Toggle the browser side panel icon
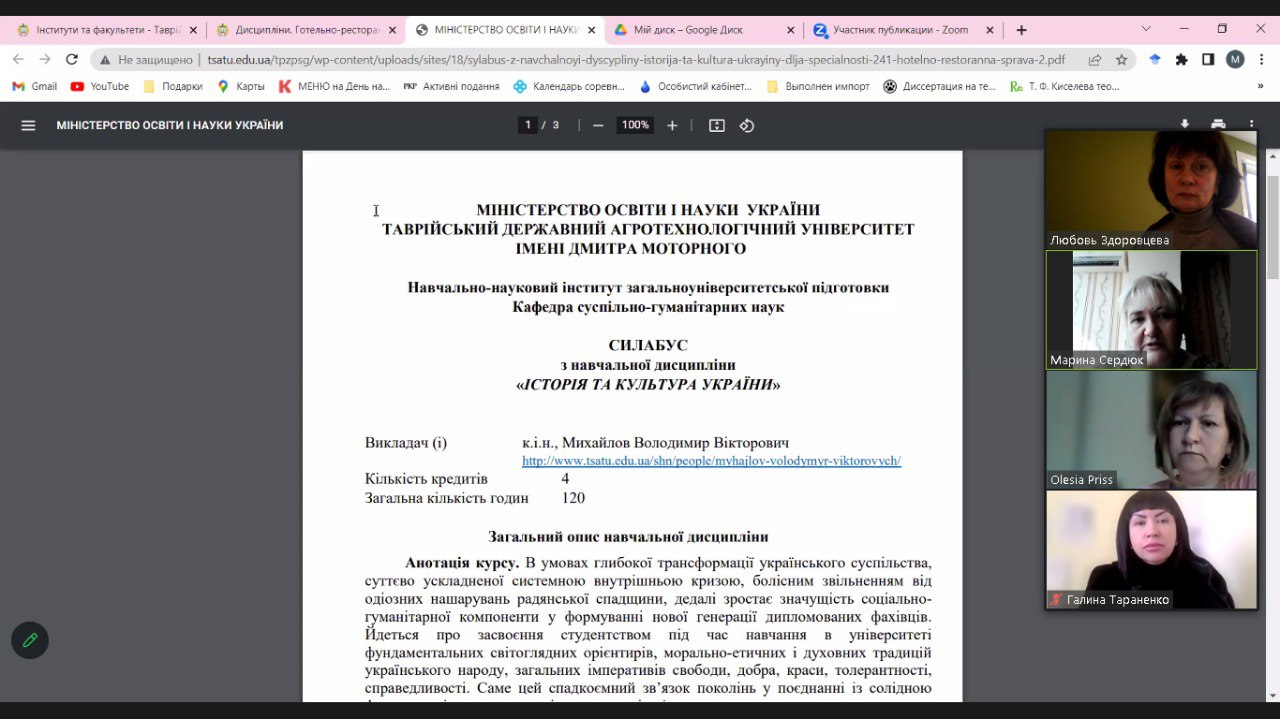 (1208, 59)
